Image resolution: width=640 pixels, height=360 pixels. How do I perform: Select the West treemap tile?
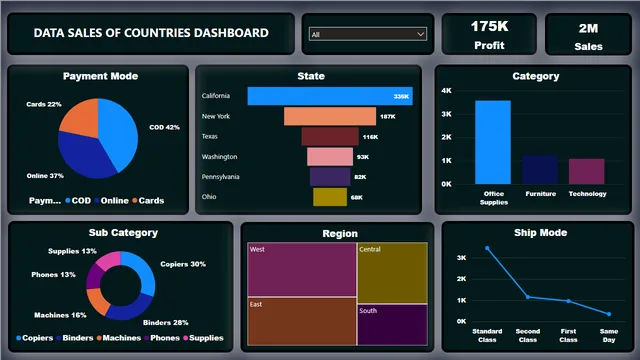point(302,269)
